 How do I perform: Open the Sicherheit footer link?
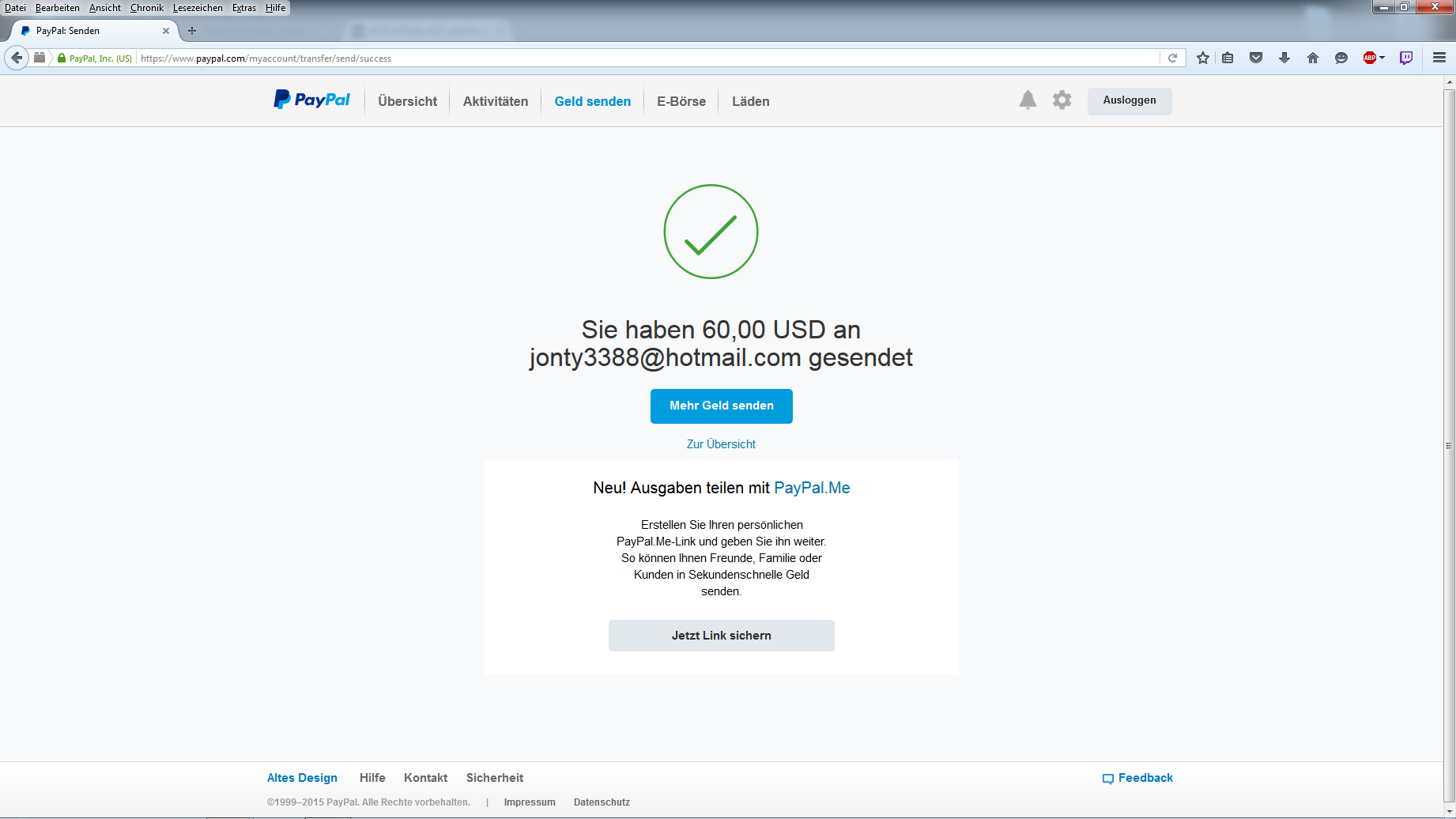coord(495,778)
